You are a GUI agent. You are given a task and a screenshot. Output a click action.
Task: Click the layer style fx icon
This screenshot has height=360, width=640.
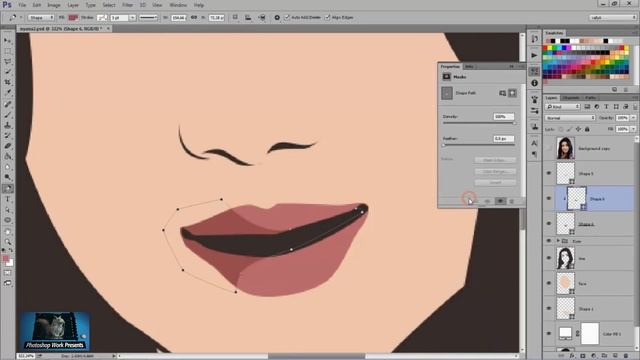click(x=572, y=356)
